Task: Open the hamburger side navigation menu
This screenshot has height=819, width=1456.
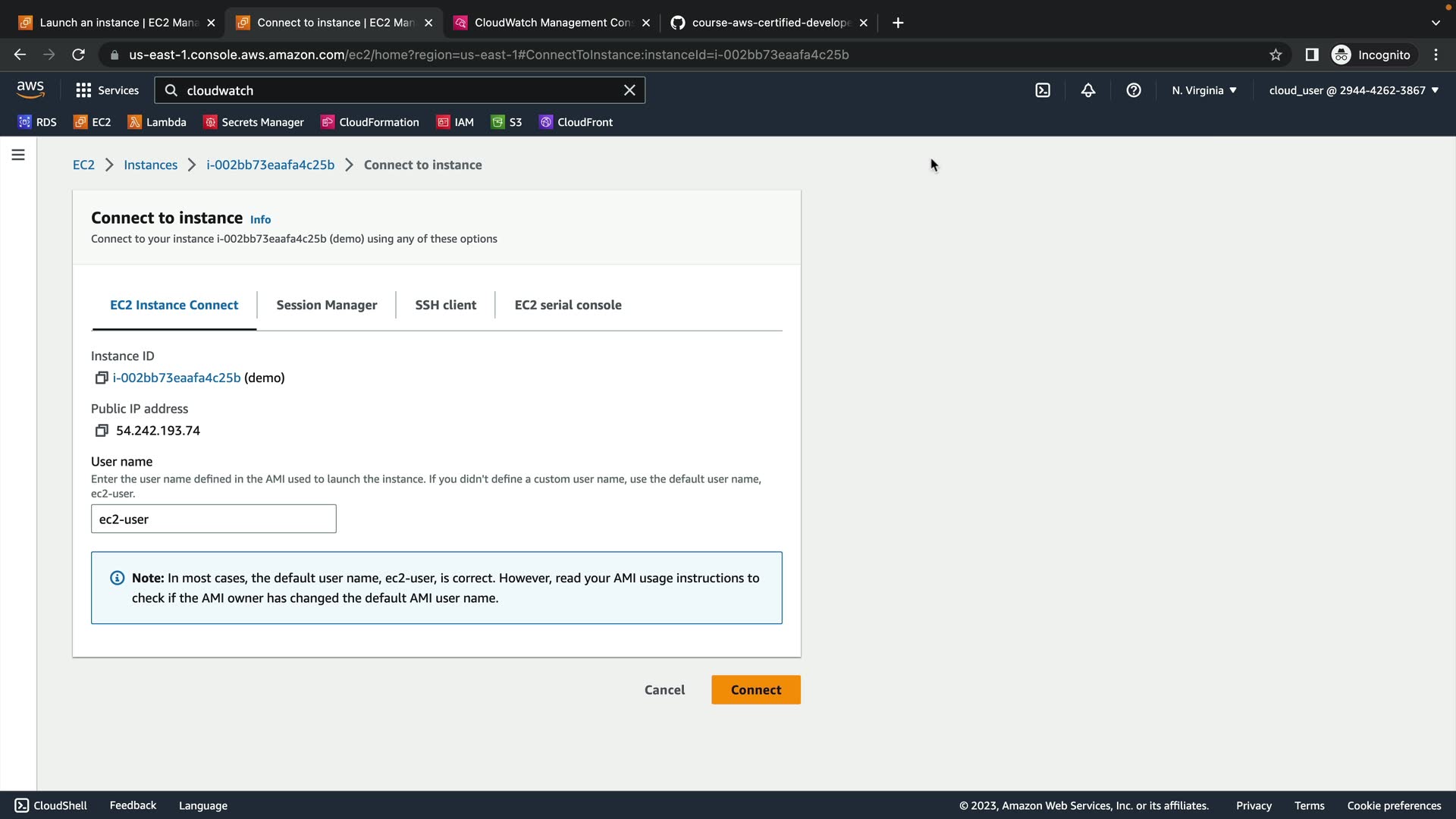Action: 18,155
